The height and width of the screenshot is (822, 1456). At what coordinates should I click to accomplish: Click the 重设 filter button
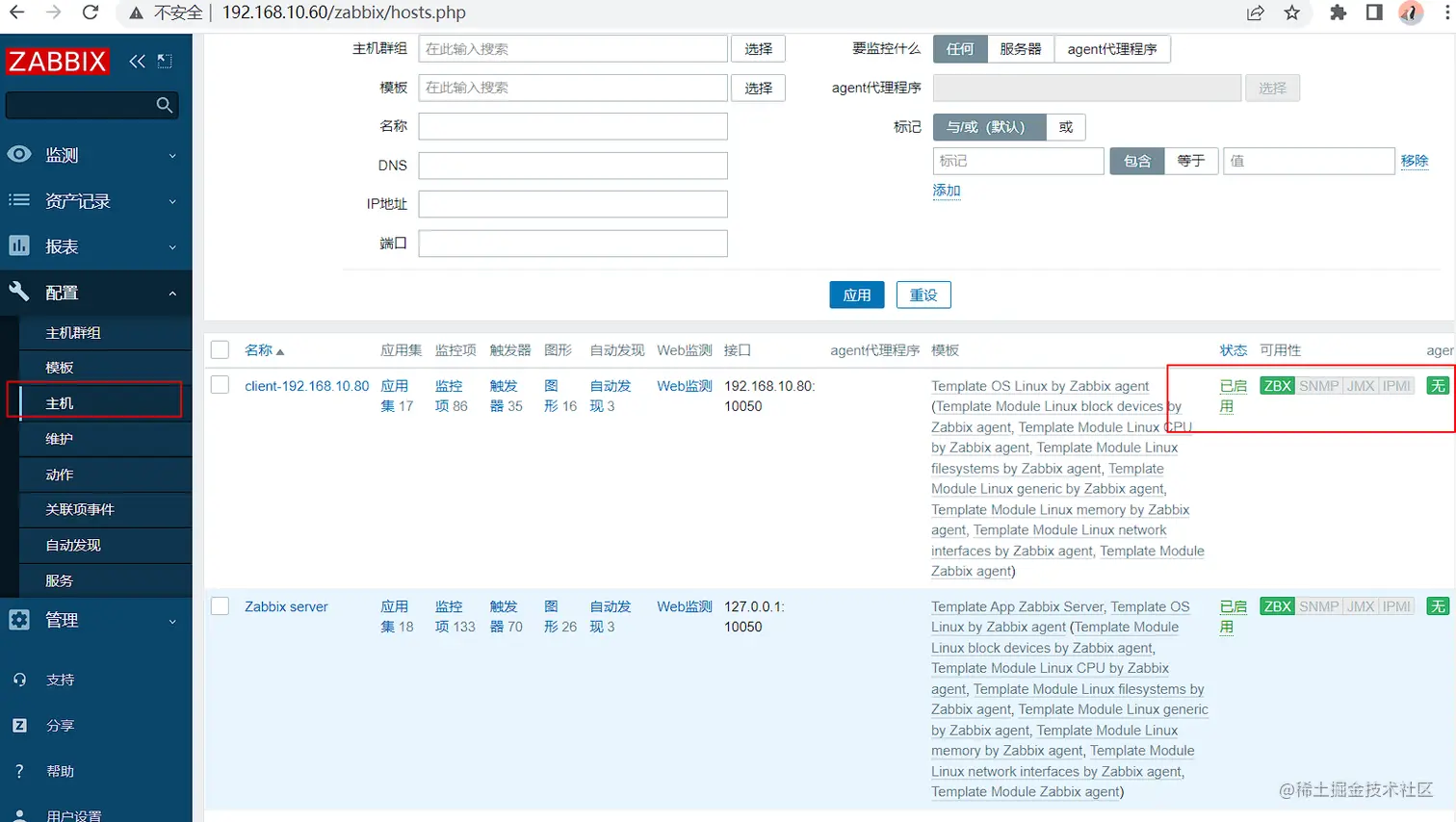(923, 295)
